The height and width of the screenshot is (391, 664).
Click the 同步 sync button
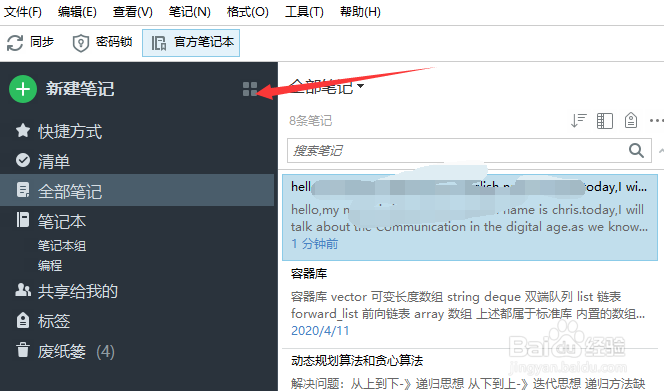[x=30, y=42]
